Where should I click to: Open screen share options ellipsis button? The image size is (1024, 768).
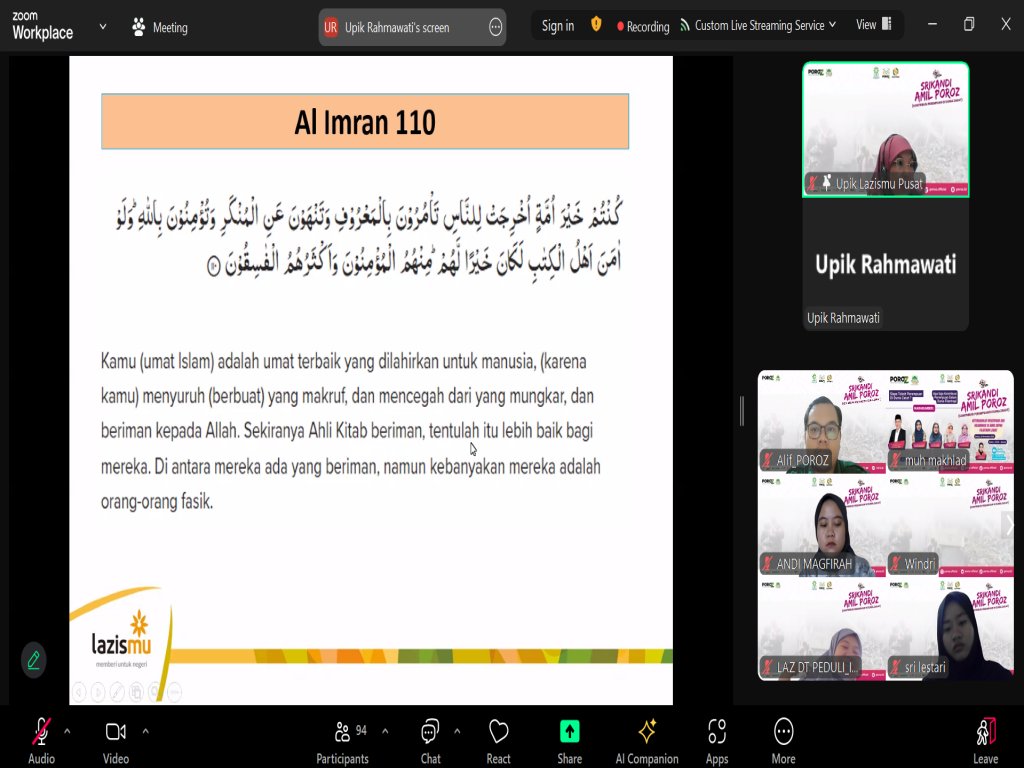[495, 28]
